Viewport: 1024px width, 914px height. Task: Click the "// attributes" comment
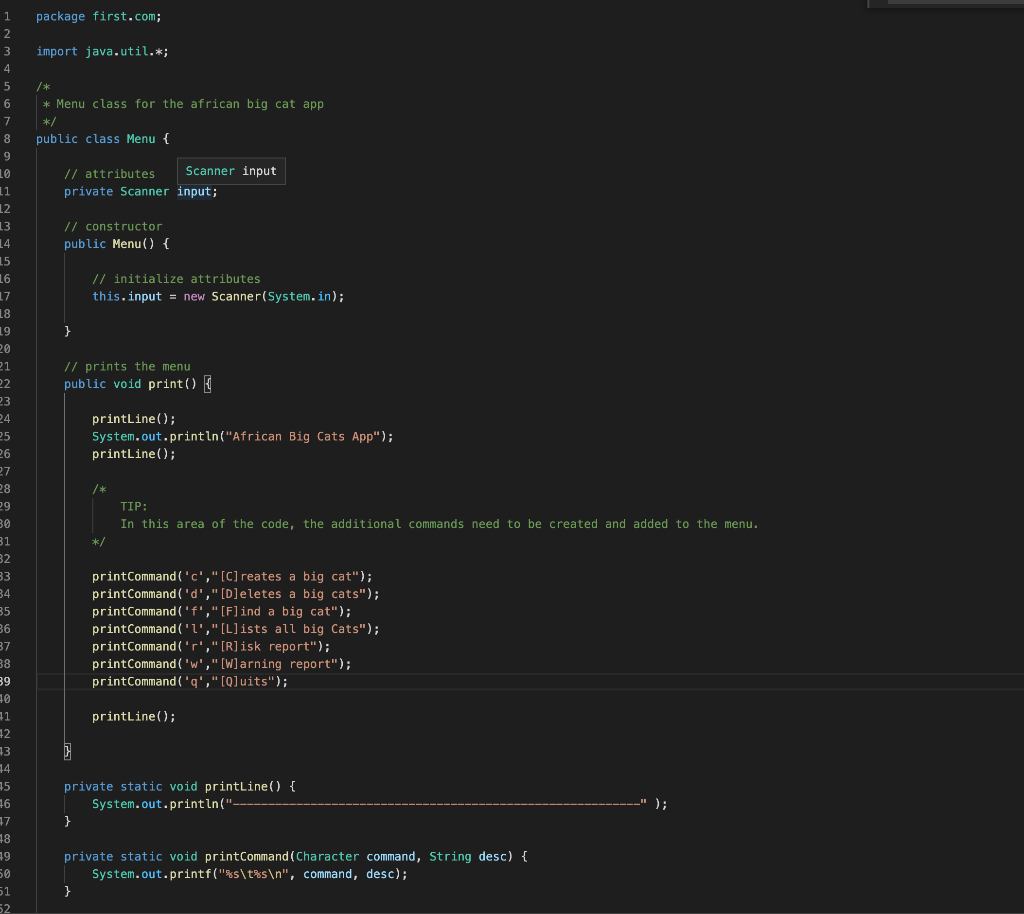tap(110, 174)
